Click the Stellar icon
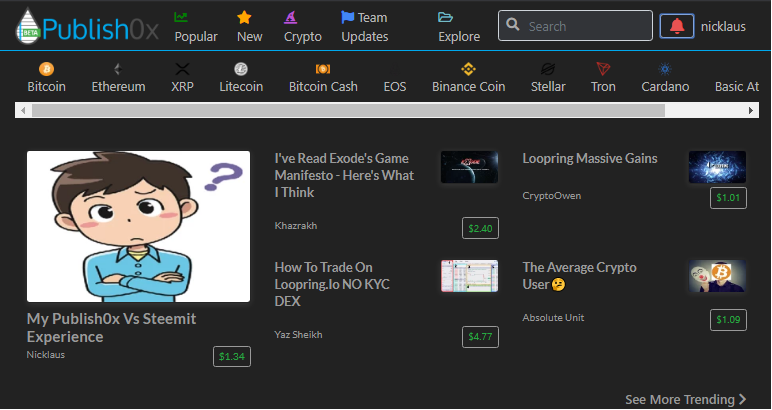The height and width of the screenshot is (410, 772). pos(547,69)
